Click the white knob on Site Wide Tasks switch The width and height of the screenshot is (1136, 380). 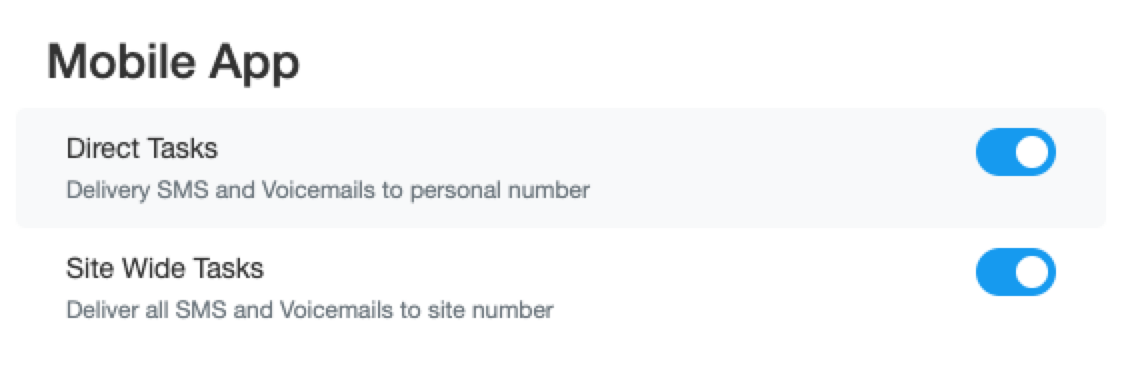point(1032,272)
